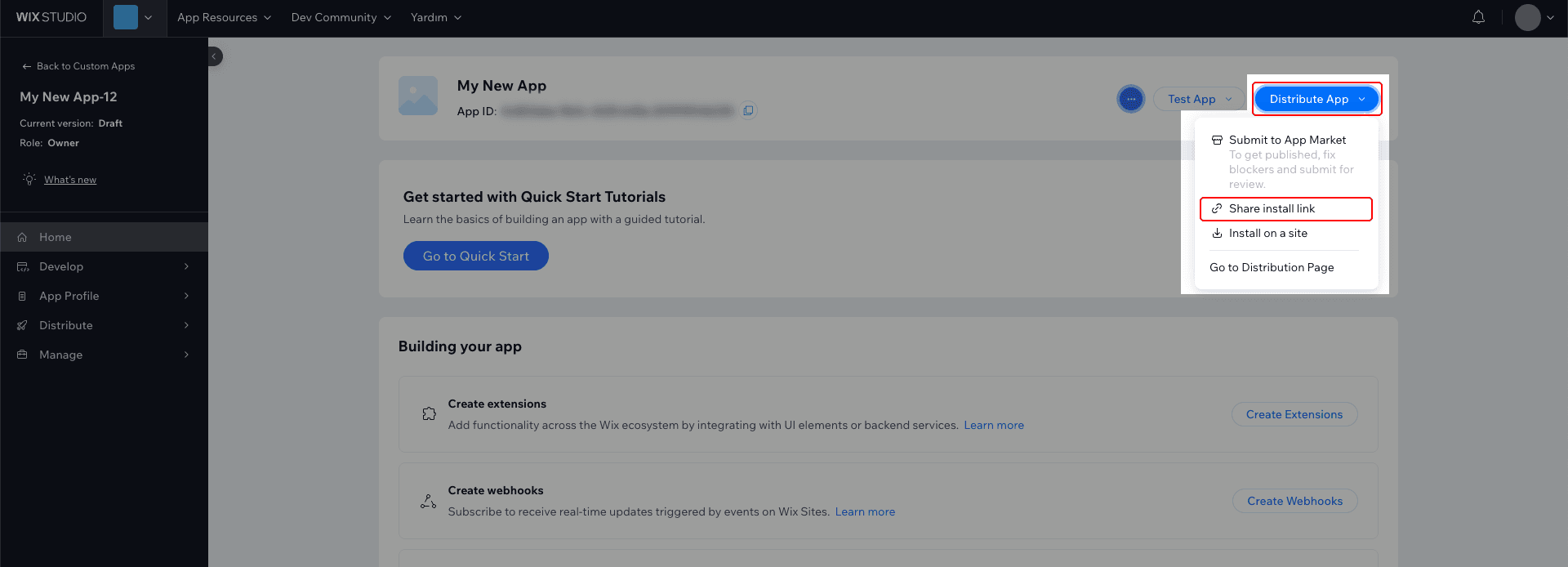Select Share install link option
Screen dimensions: 1568x567
pyautogui.click(x=1286, y=209)
